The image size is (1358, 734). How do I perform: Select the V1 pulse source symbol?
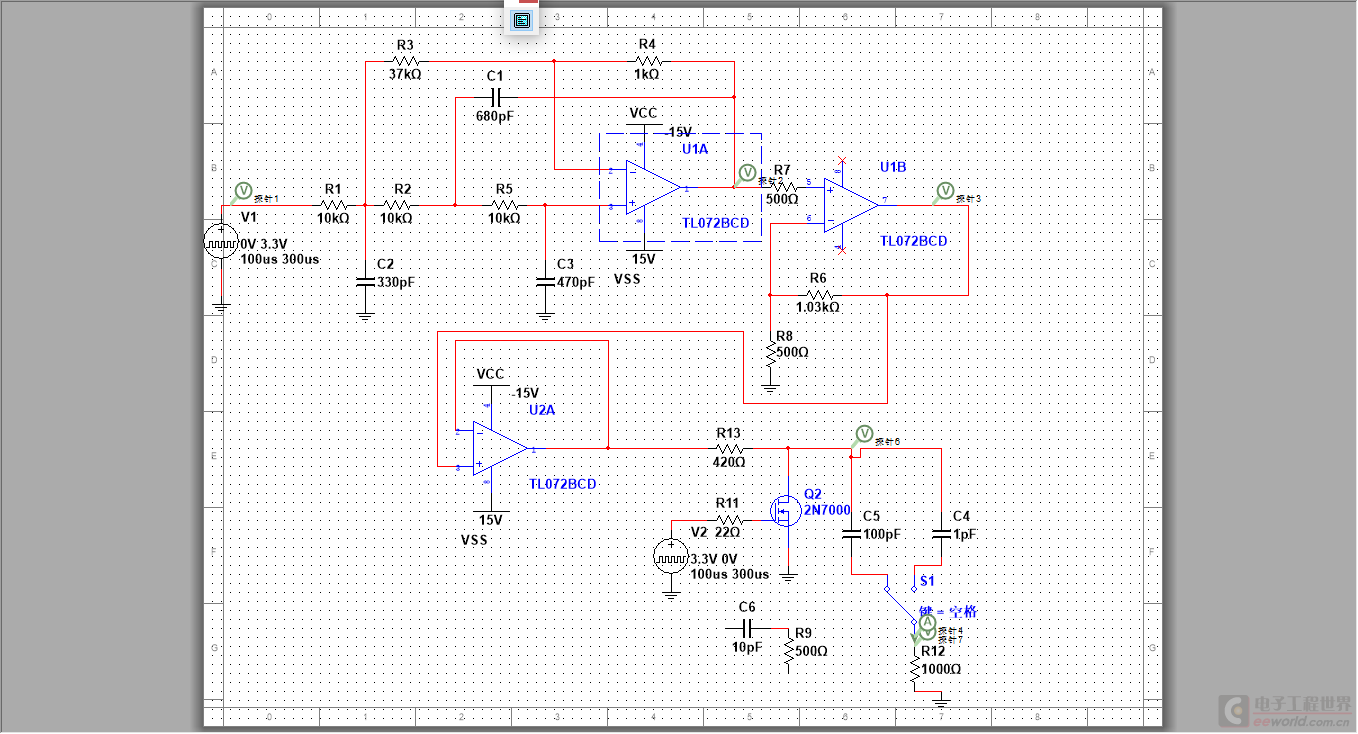click(x=220, y=241)
